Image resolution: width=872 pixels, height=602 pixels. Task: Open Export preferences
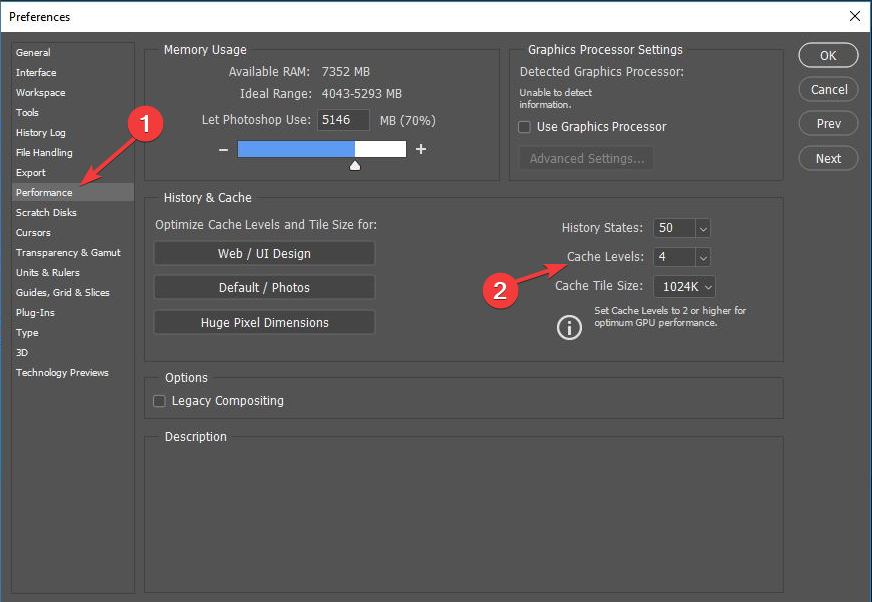click(x=31, y=172)
